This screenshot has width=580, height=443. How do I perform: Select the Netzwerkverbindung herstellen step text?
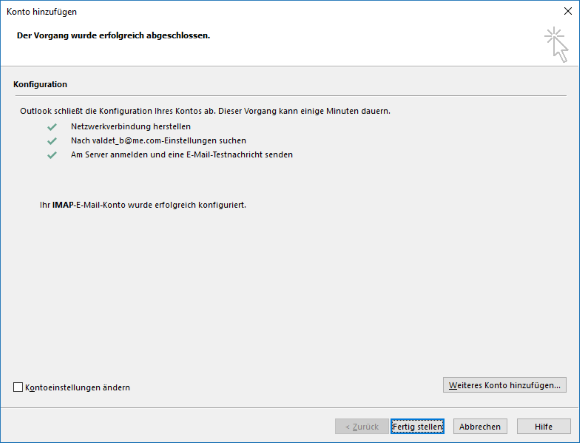pyautogui.click(x=131, y=126)
